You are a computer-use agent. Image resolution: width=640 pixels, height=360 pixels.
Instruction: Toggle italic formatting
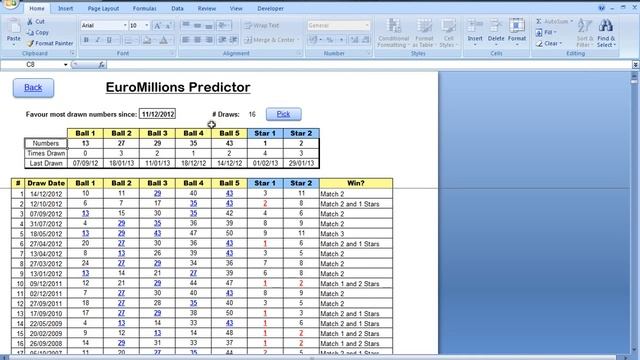click(98, 40)
